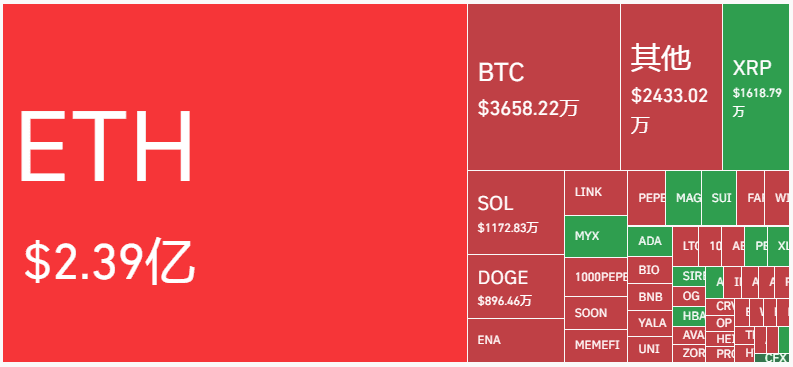Click the green SUI tile

point(719,198)
